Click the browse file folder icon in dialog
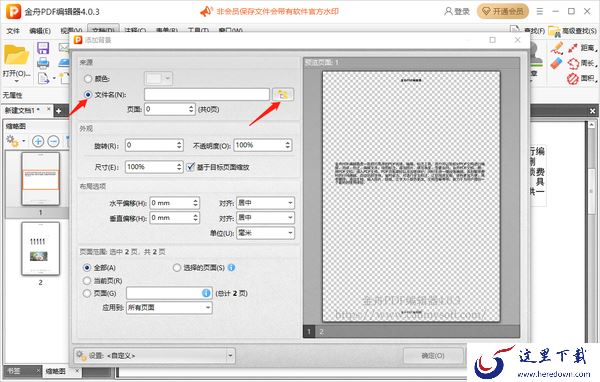This screenshot has height=382, width=600. click(283, 94)
